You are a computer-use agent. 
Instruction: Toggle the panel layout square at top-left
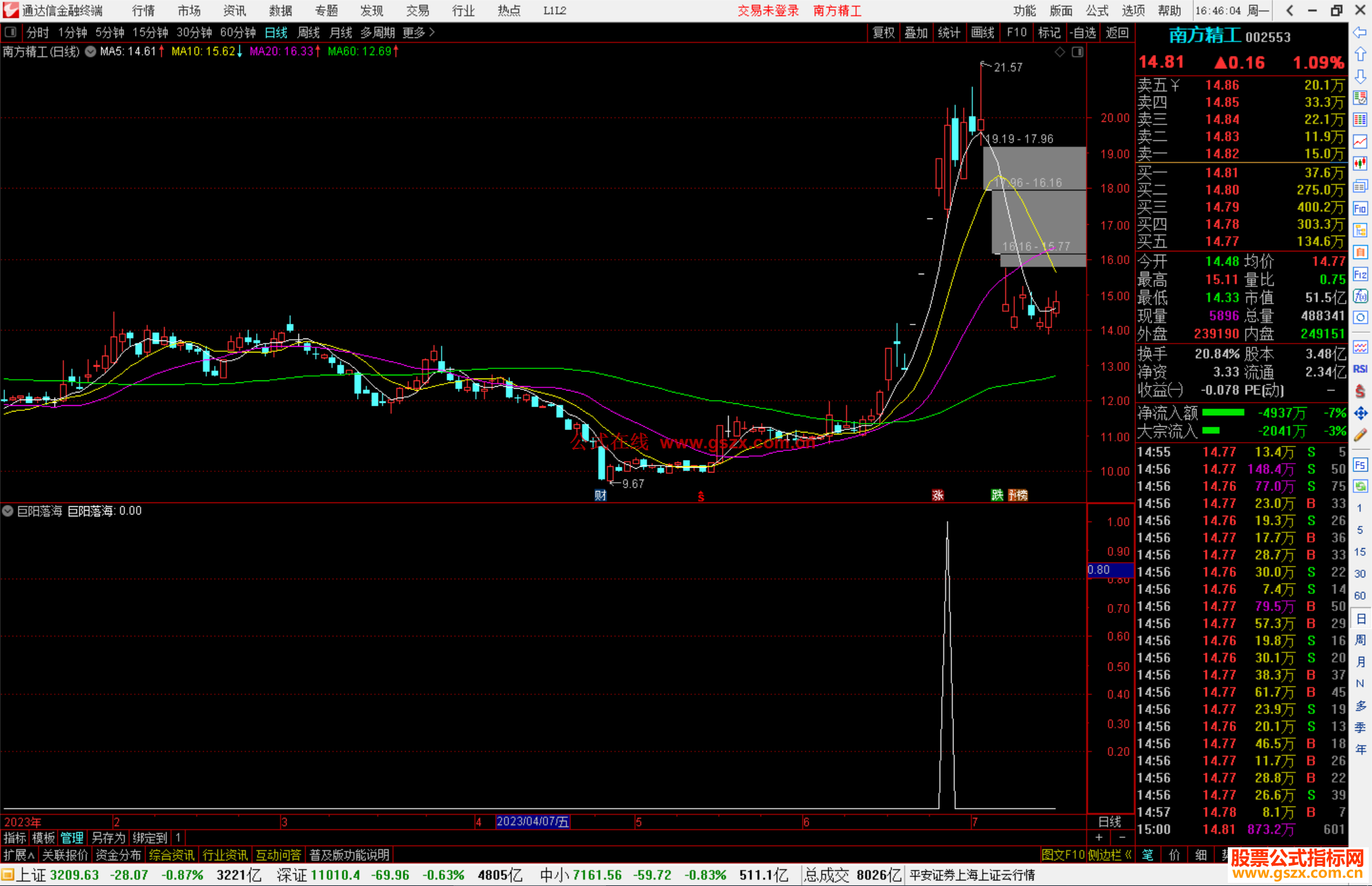click(10, 32)
